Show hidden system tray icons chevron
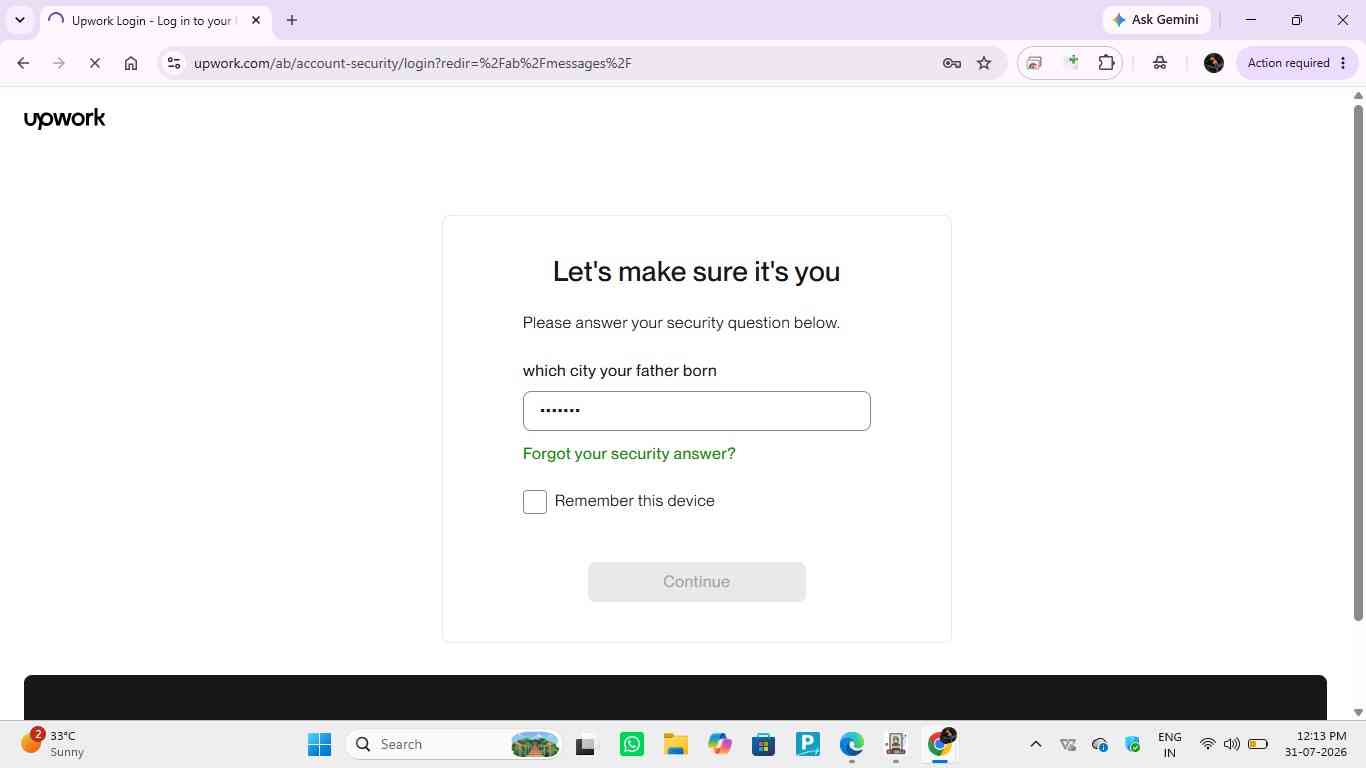1366x768 pixels. coord(1036,744)
